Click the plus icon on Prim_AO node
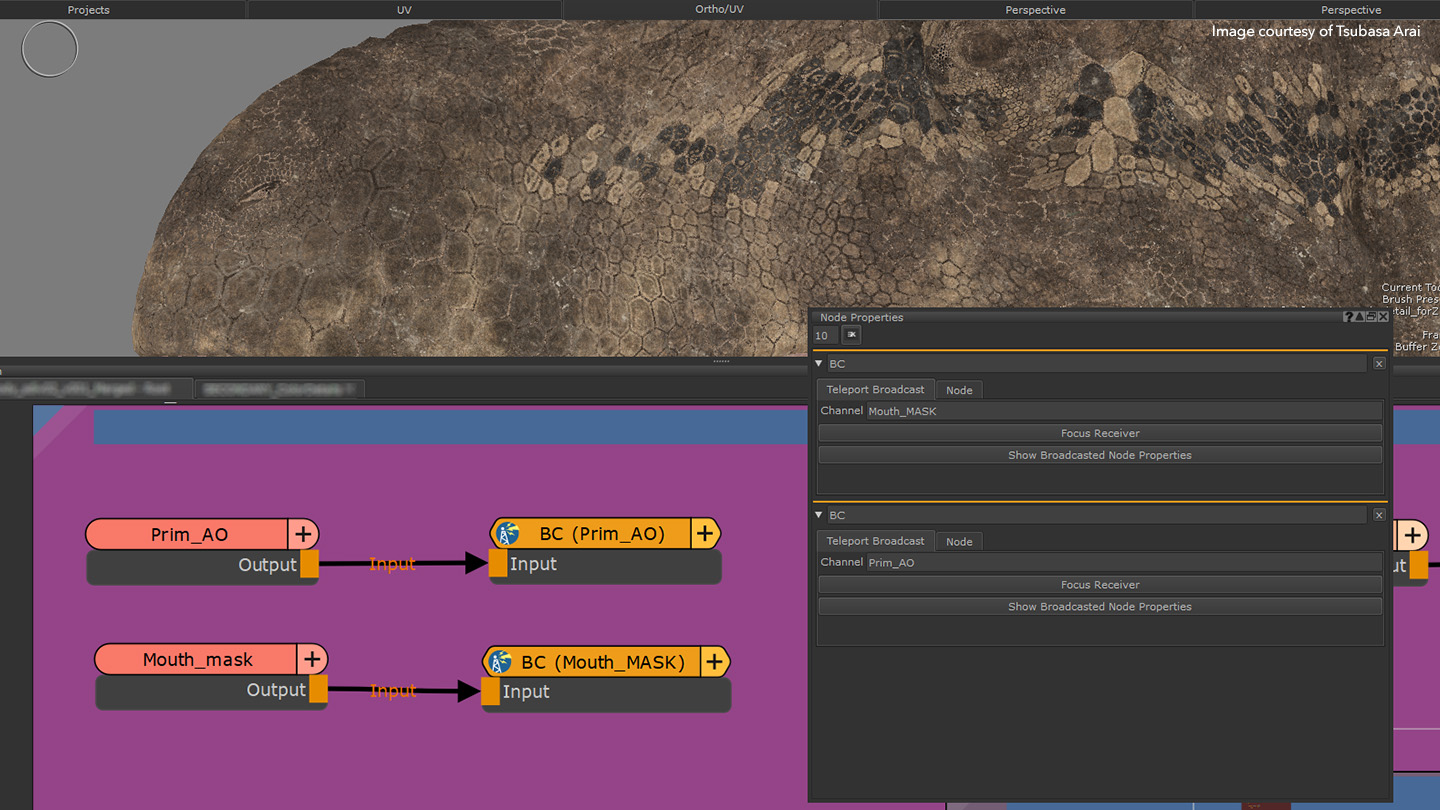 click(303, 534)
